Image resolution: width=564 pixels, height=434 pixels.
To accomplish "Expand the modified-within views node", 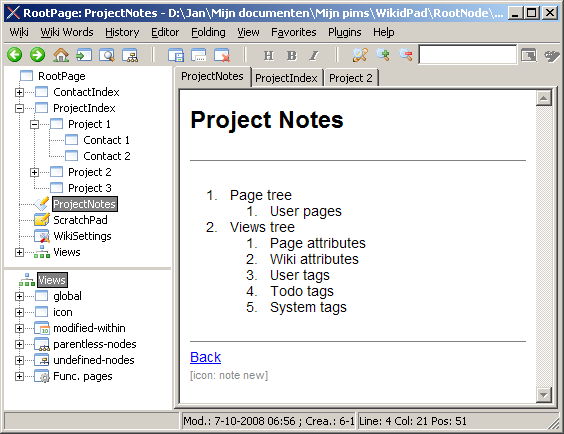I will pos(19,328).
